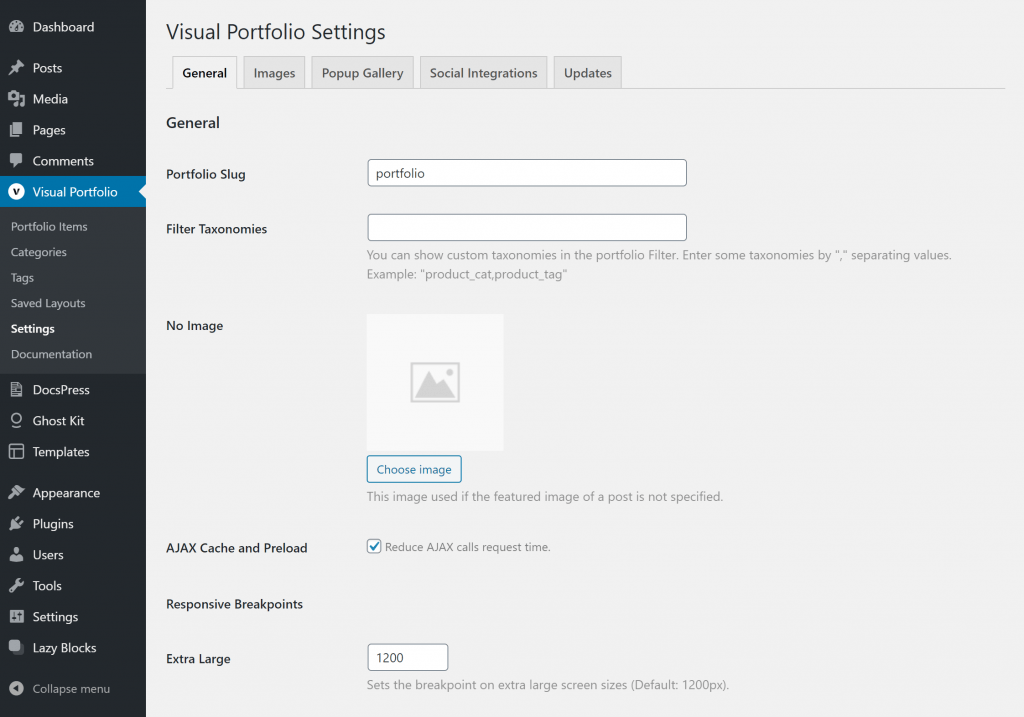Click the Comments speech bubble icon
This screenshot has width=1024, height=717.
coord(16,161)
